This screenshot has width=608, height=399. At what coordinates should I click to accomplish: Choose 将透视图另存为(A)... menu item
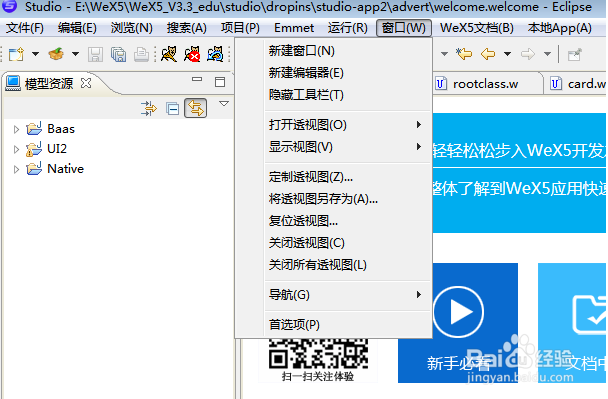click(333, 199)
